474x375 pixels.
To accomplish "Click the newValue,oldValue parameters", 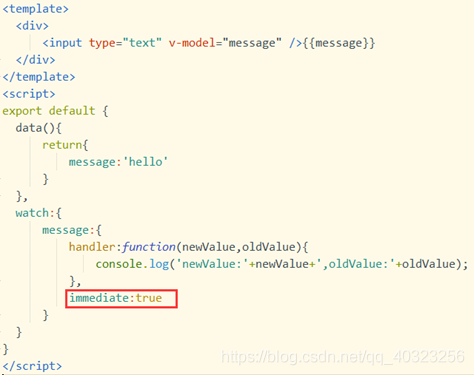I will coord(239,247).
